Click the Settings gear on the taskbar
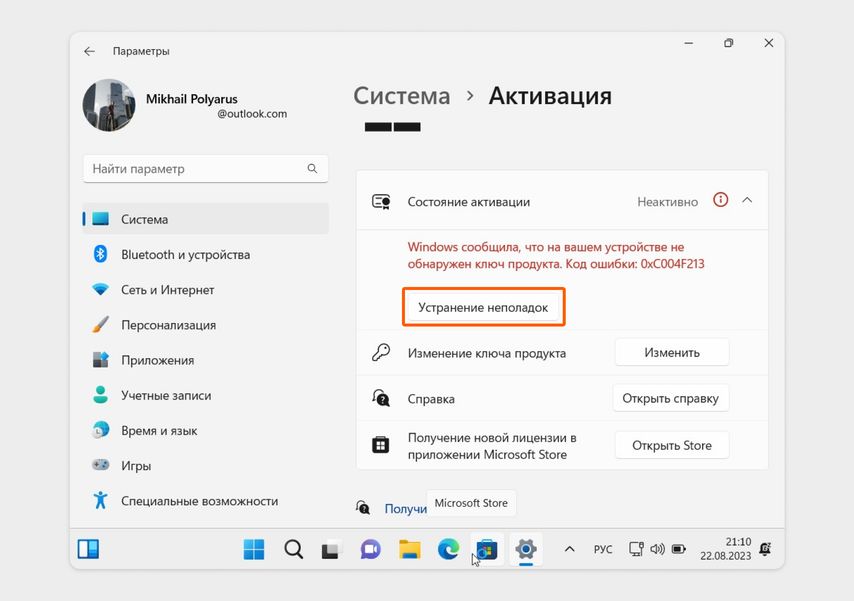The image size is (854, 601). click(x=526, y=549)
